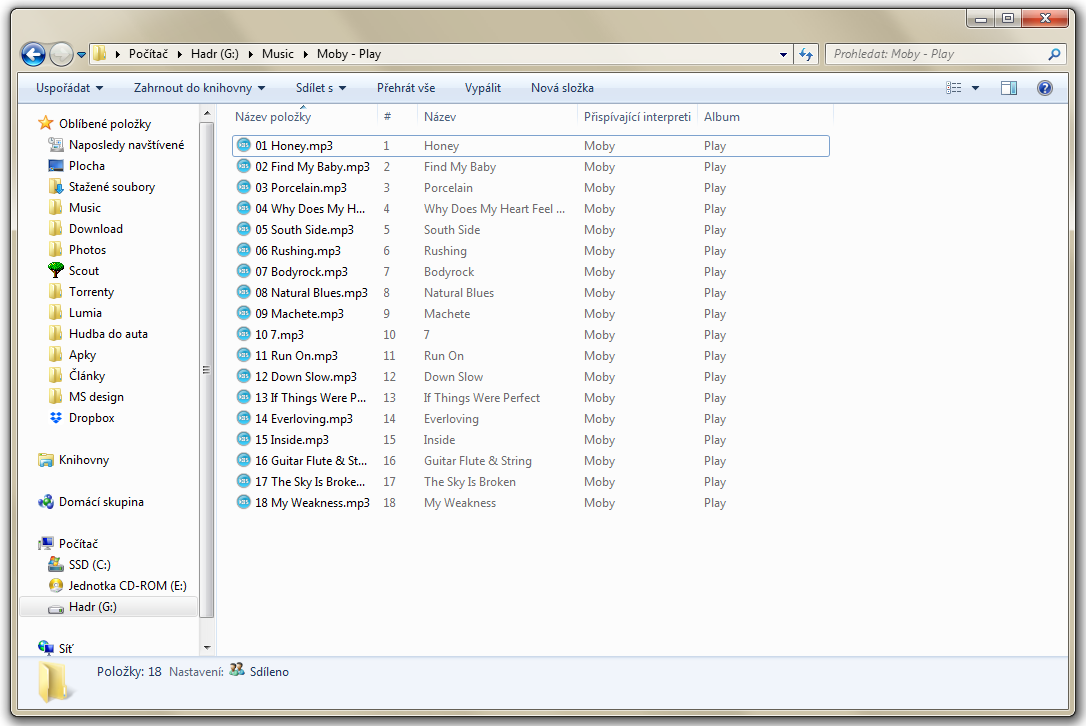This screenshot has width=1086, height=726.
Task: Click the Jednotka CD-ROM (E:) drive icon
Action: click(x=56, y=585)
